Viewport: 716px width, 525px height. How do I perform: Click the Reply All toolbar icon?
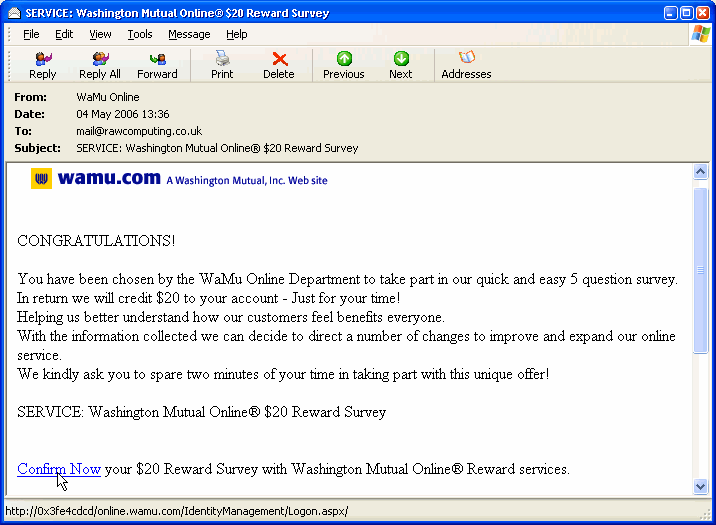99,65
